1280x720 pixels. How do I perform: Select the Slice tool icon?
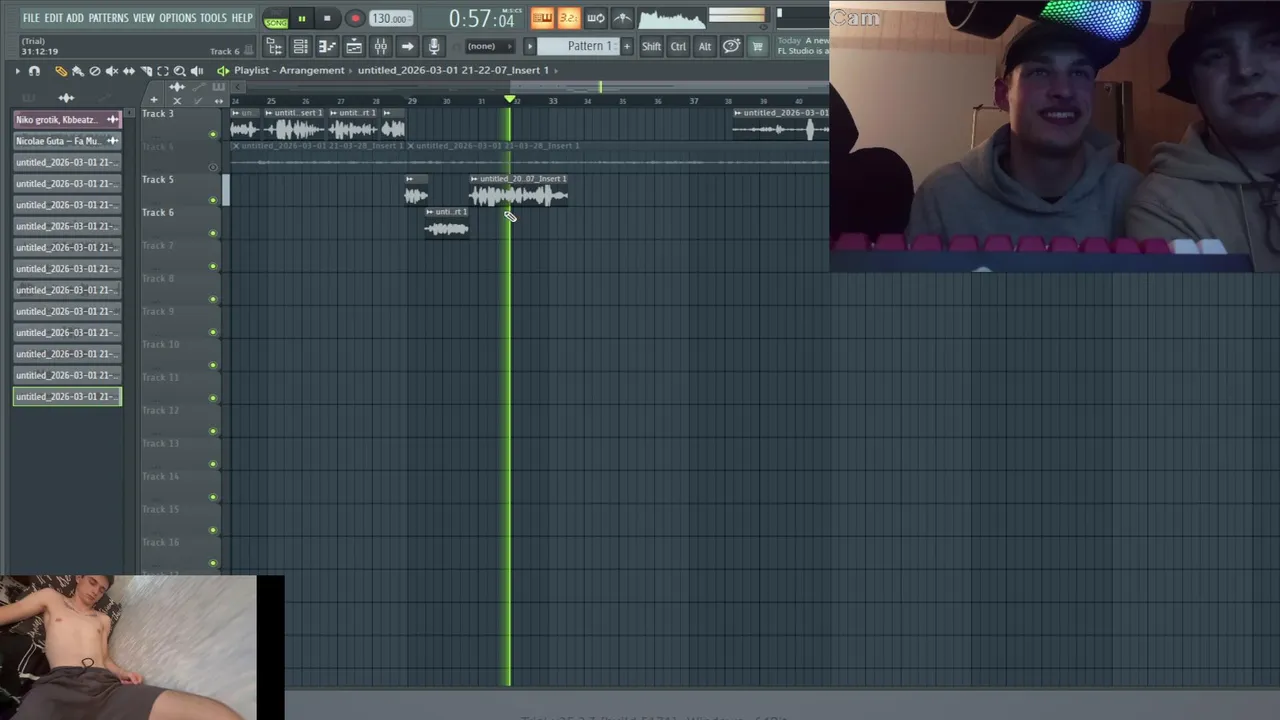point(146,71)
